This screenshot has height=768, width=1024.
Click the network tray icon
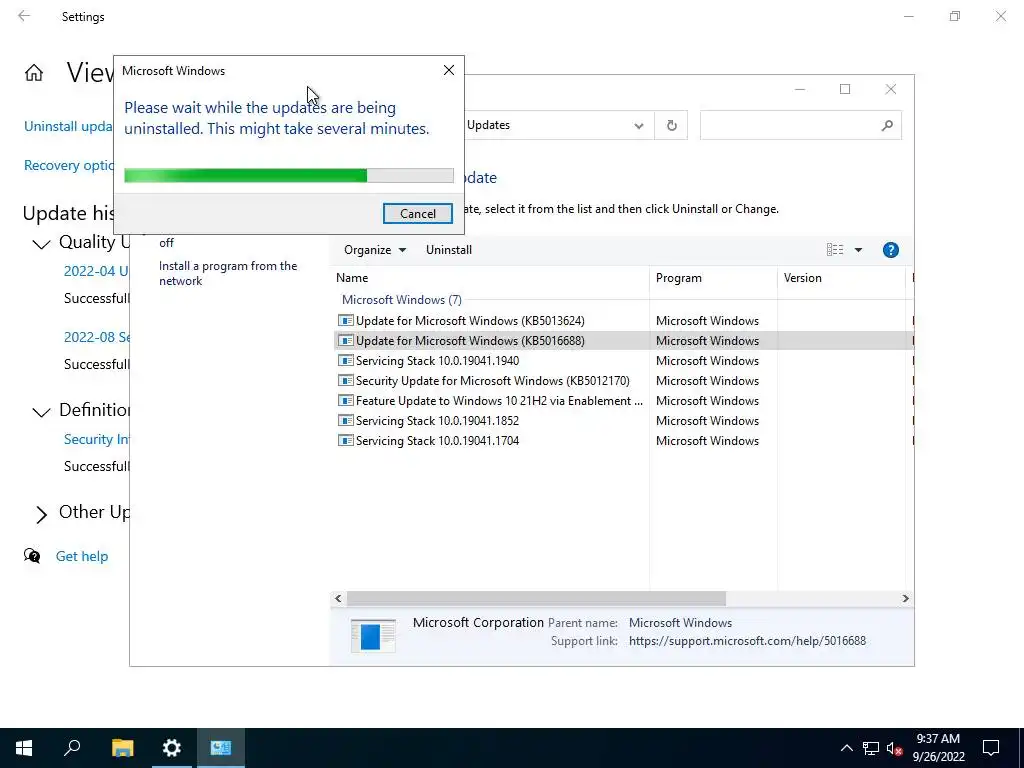[871, 748]
